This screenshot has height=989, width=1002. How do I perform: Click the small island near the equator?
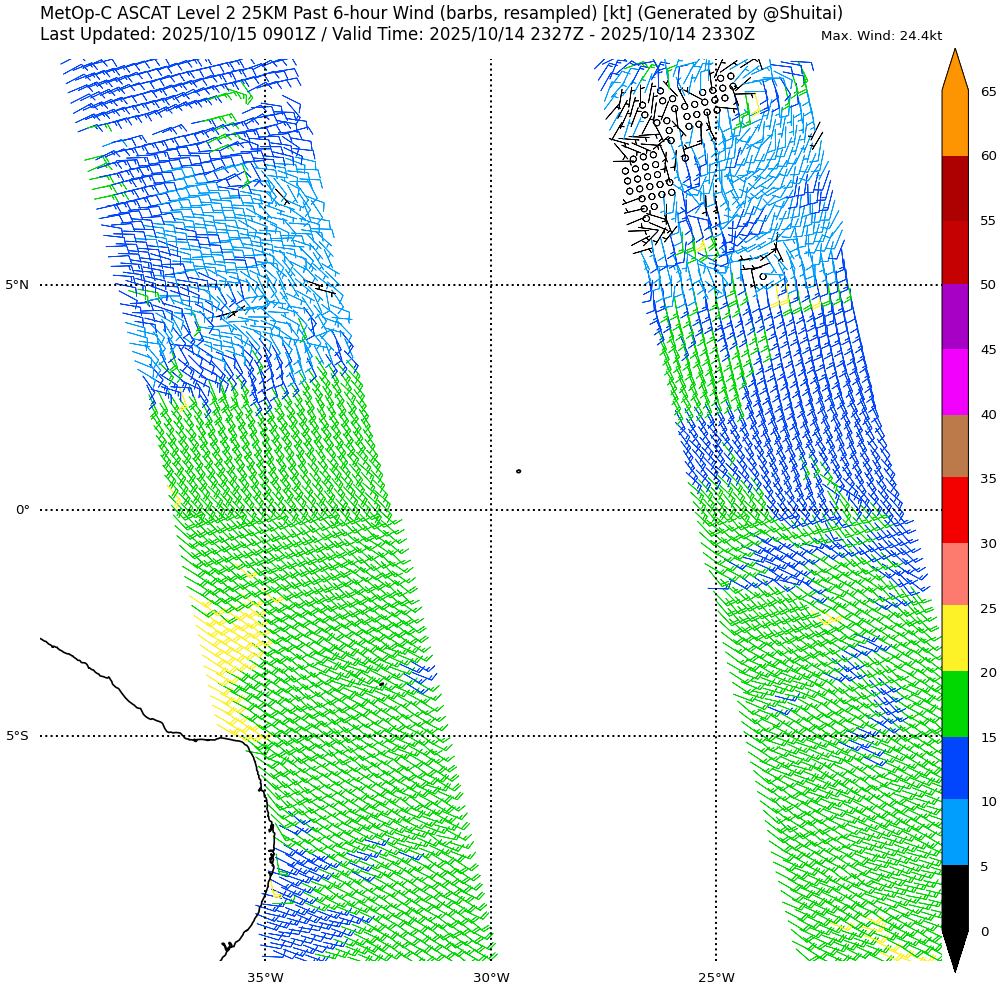[518, 471]
